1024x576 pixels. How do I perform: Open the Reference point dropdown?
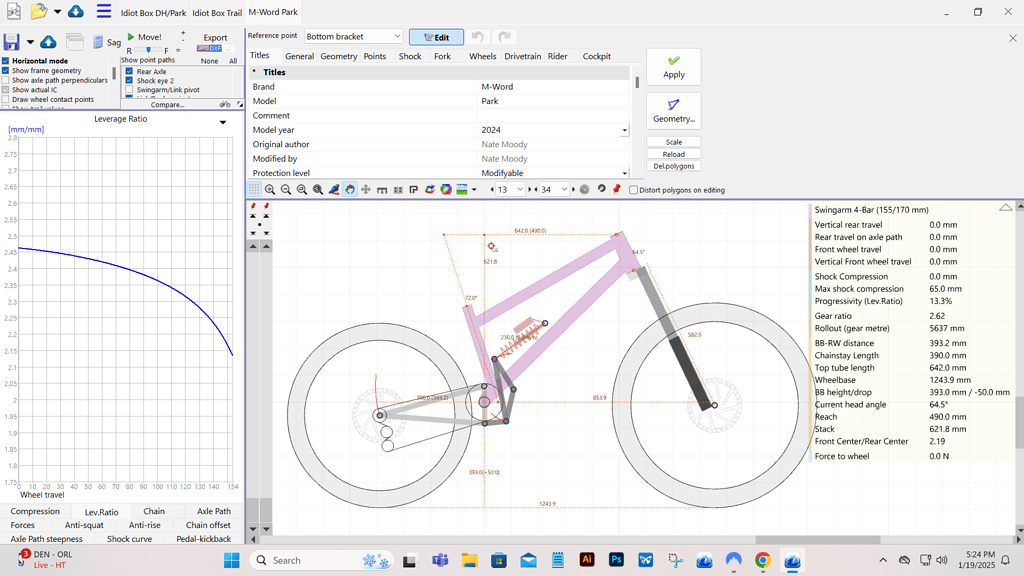point(355,34)
